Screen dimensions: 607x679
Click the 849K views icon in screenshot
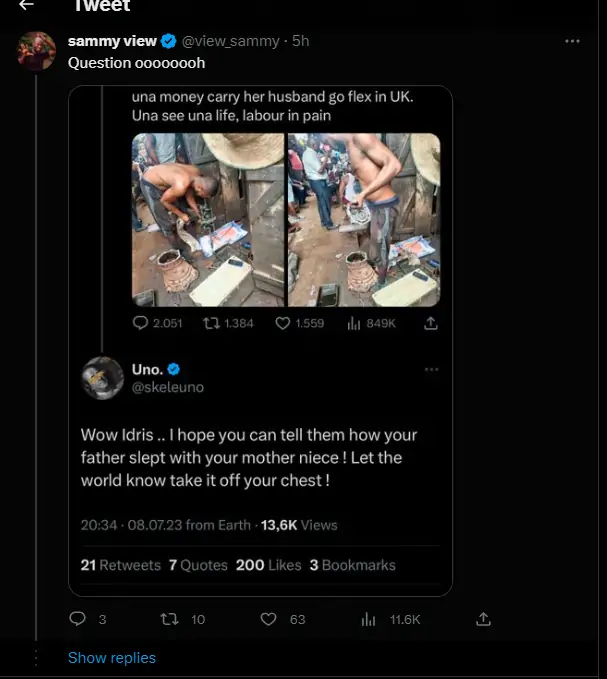click(x=353, y=323)
